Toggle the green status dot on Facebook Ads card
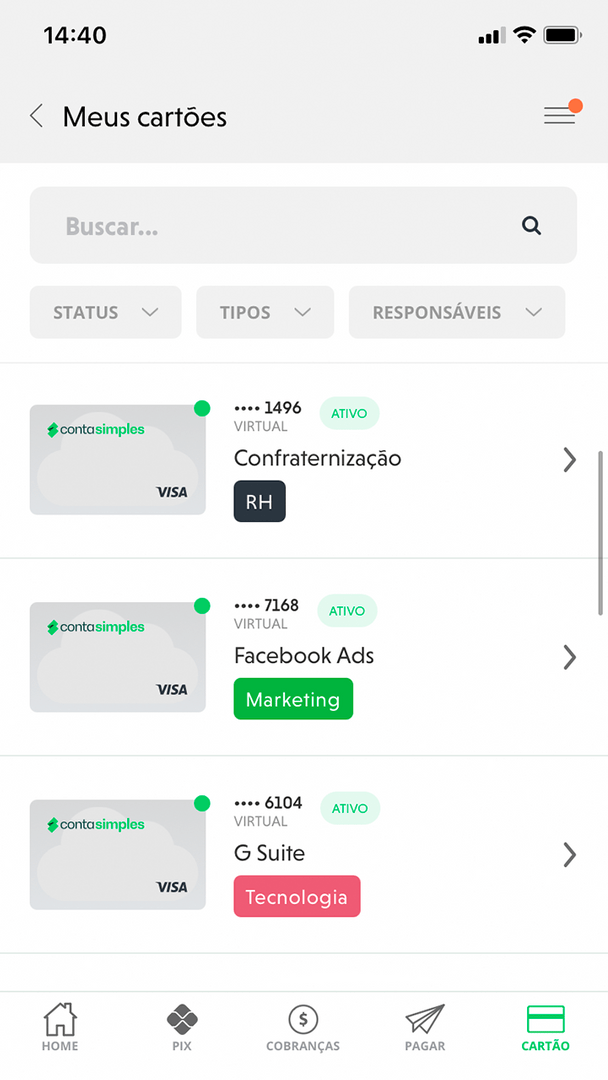 (202, 606)
